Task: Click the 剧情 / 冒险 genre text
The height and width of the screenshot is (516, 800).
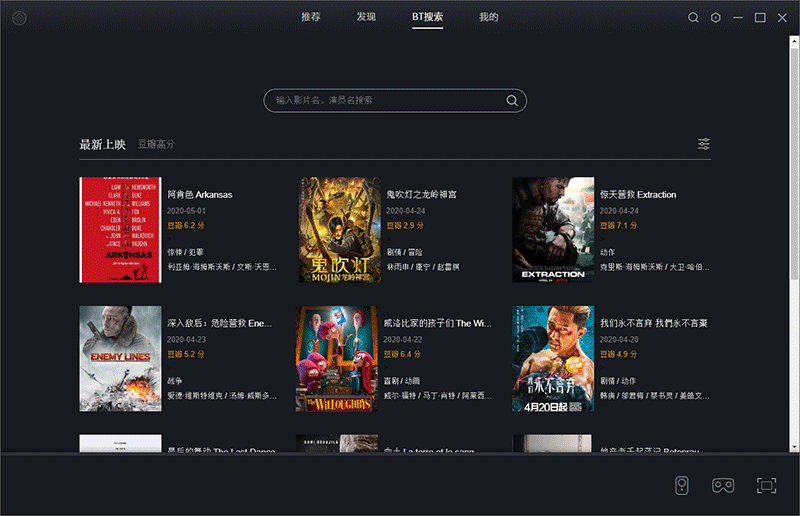Action: tap(404, 252)
